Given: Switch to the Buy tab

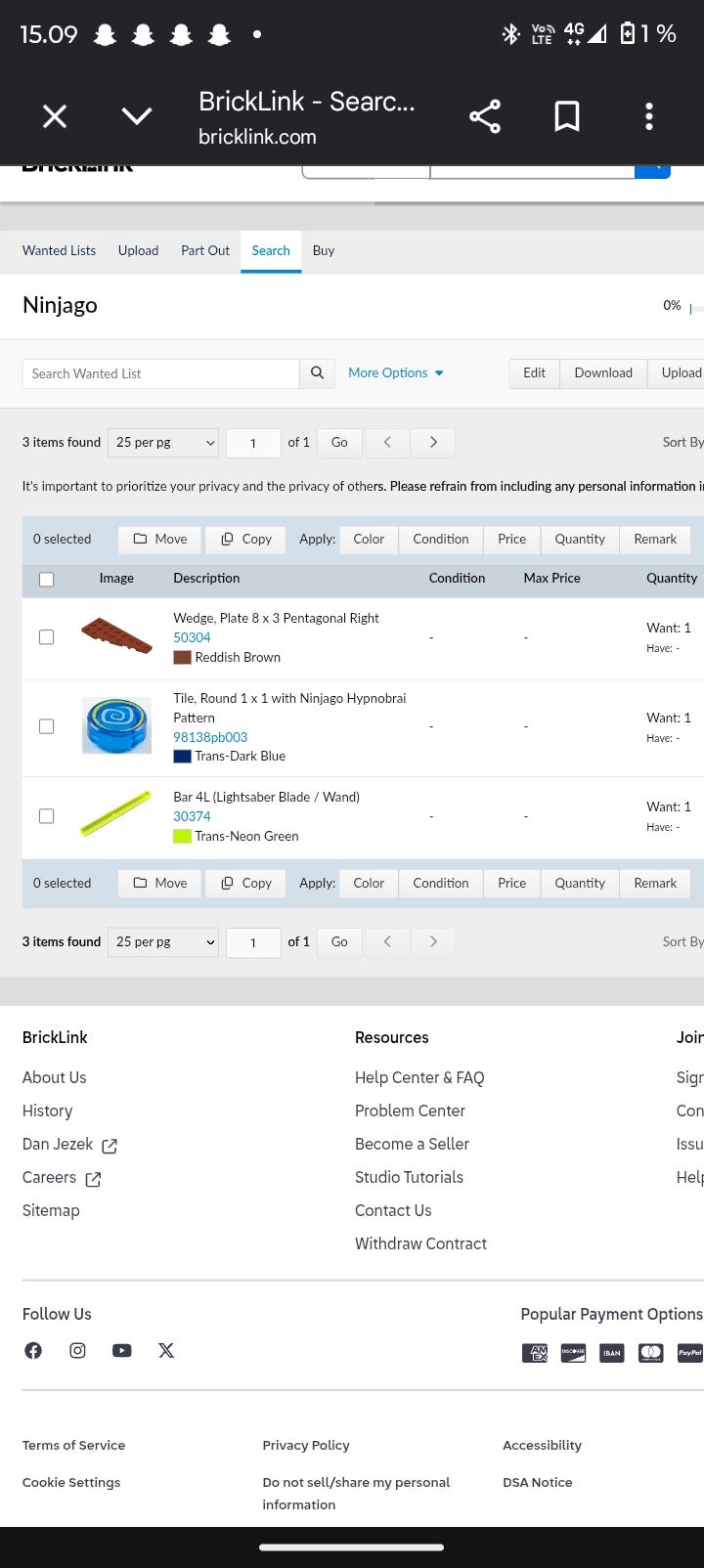Looking at the screenshot, I should 324,251.
